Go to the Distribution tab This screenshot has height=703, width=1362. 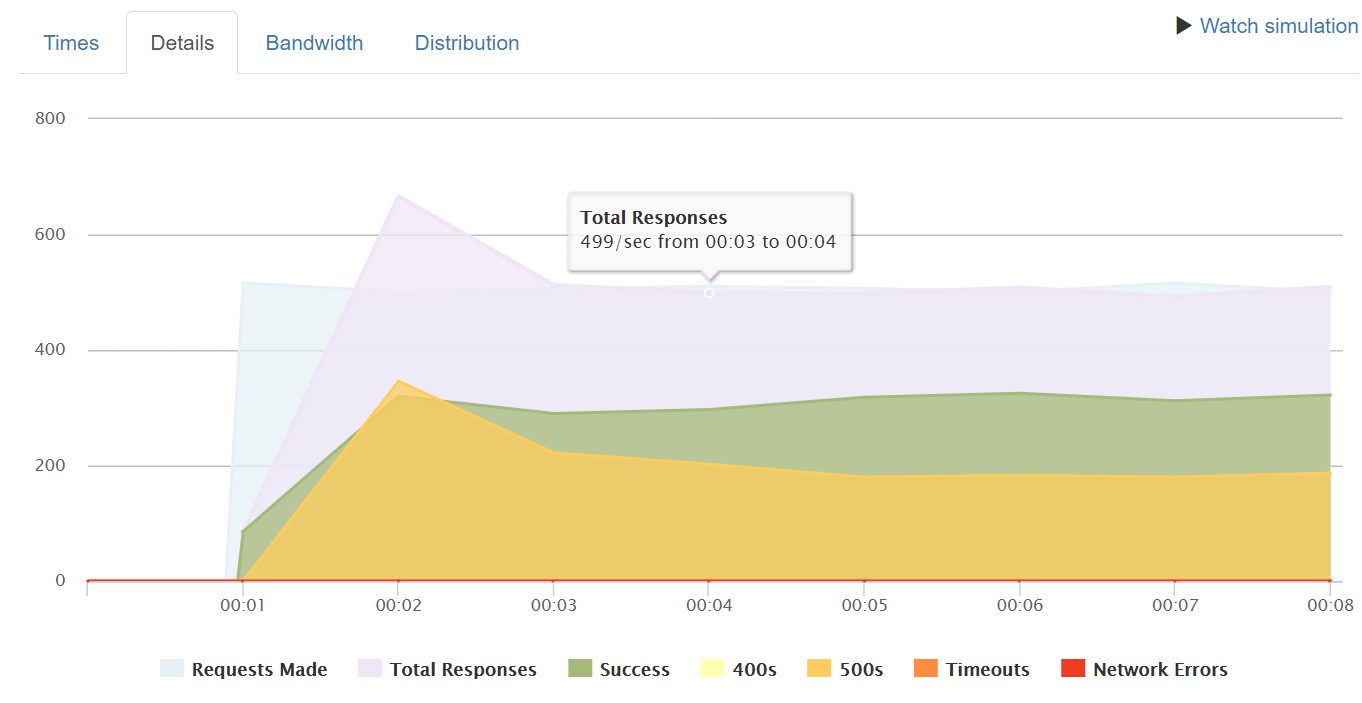(x=467, y=43)
